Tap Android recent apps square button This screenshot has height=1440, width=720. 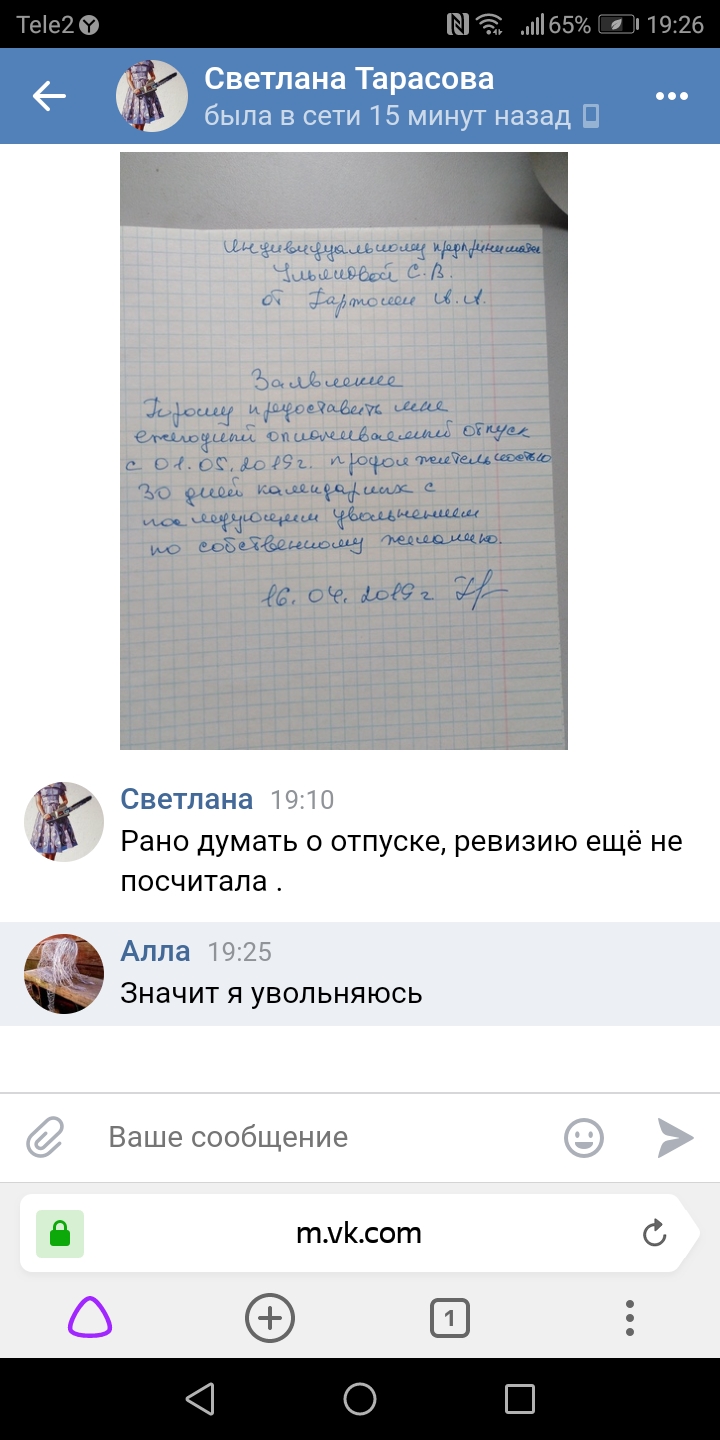(520, 1398)
